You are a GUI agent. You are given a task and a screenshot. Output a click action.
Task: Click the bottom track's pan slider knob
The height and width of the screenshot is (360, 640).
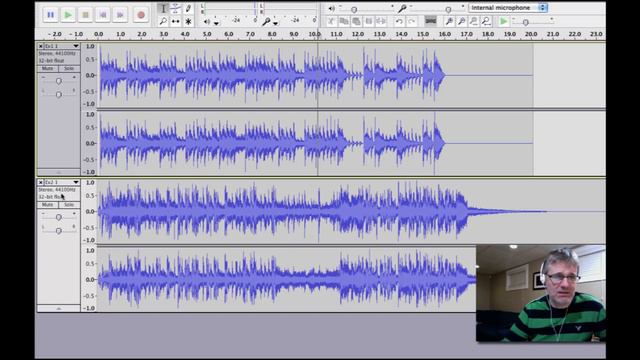(x=59, y=231)
